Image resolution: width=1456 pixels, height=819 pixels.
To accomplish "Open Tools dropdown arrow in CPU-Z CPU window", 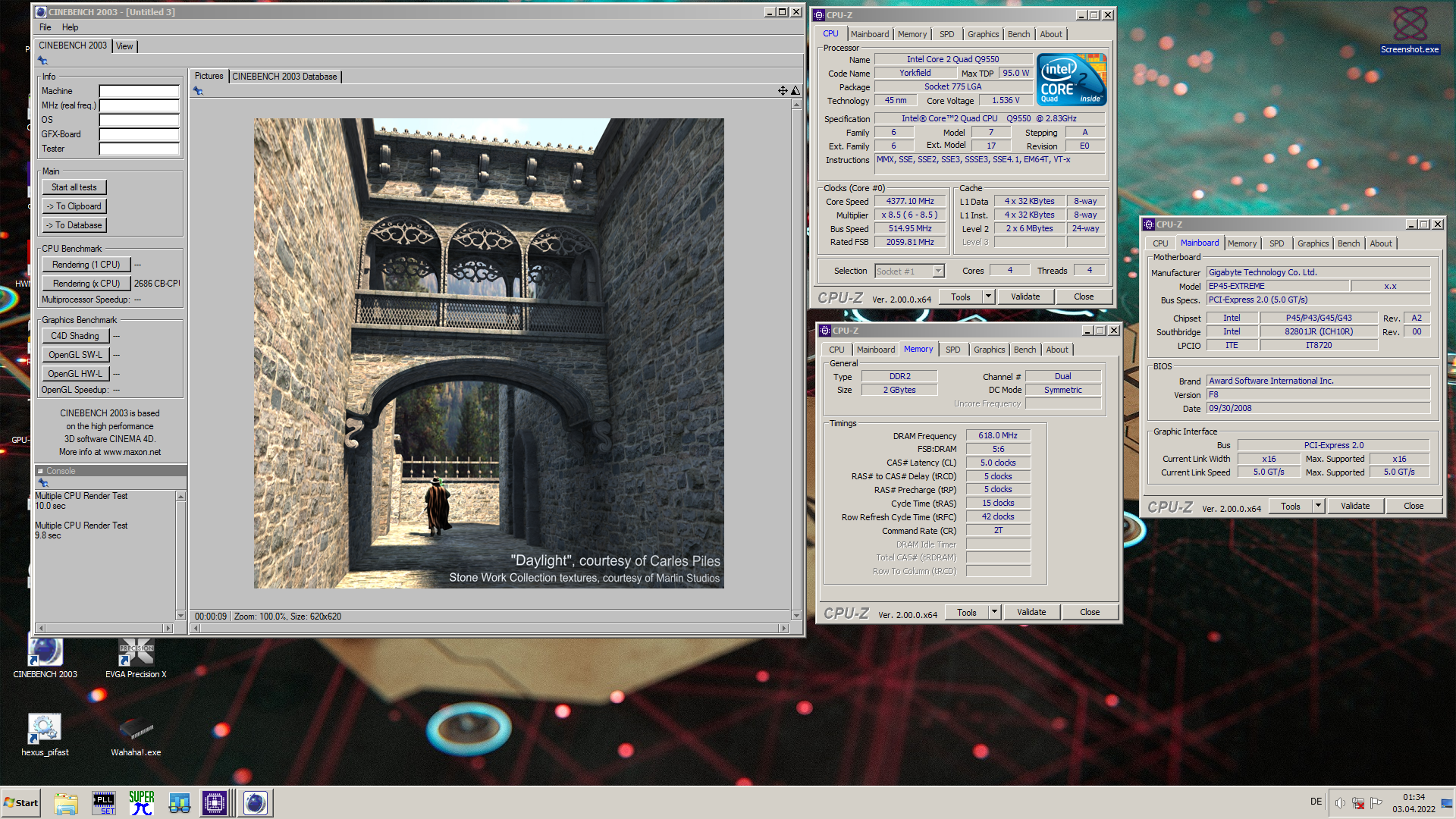I will pos(988,297).
